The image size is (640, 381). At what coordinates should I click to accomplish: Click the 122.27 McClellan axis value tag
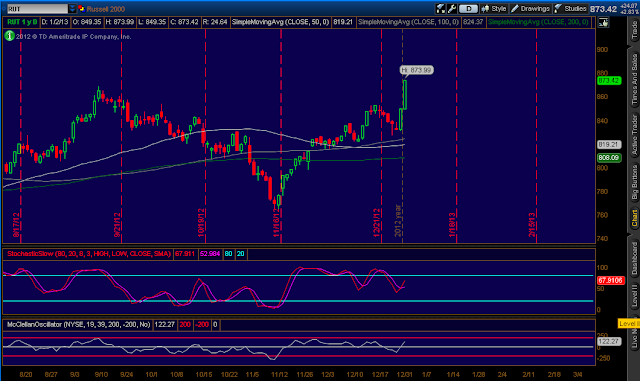click(x=609, y=341)
